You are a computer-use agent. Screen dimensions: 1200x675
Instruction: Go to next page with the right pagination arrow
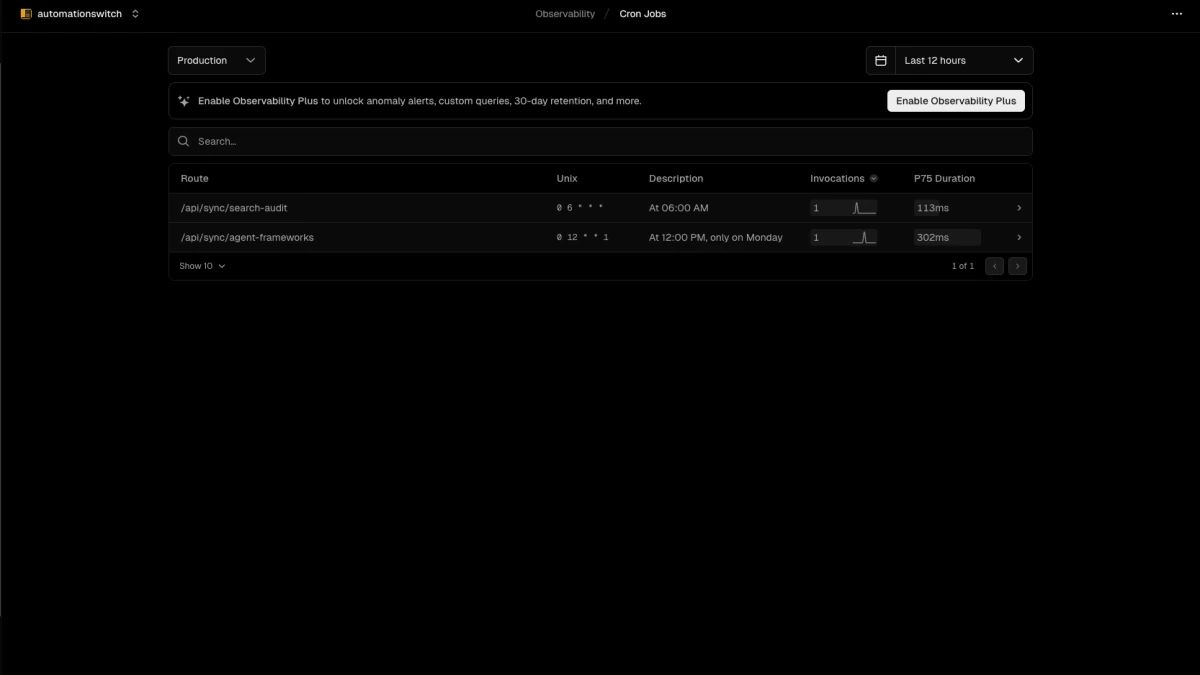pos(1017,265)
